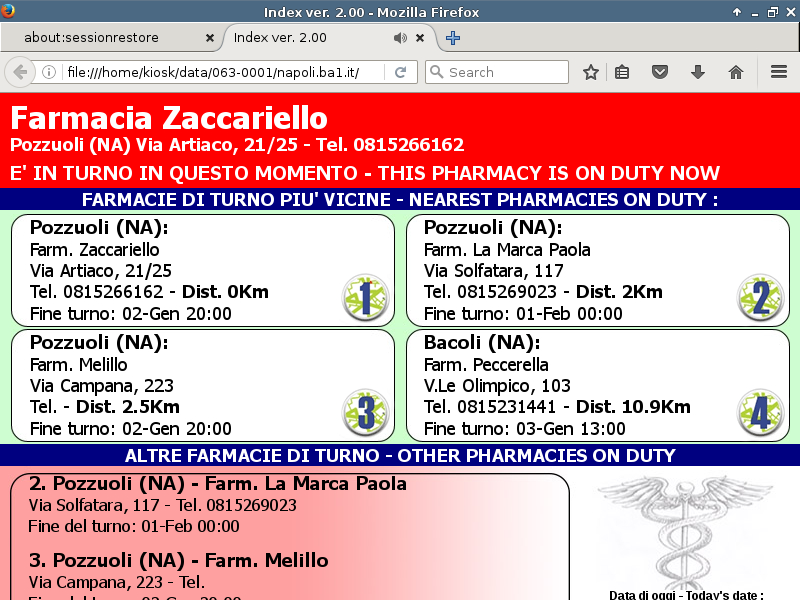800x600 pixels.
Task: Show bookmarks list icon in toolbar
Action: tap(622, 72)
